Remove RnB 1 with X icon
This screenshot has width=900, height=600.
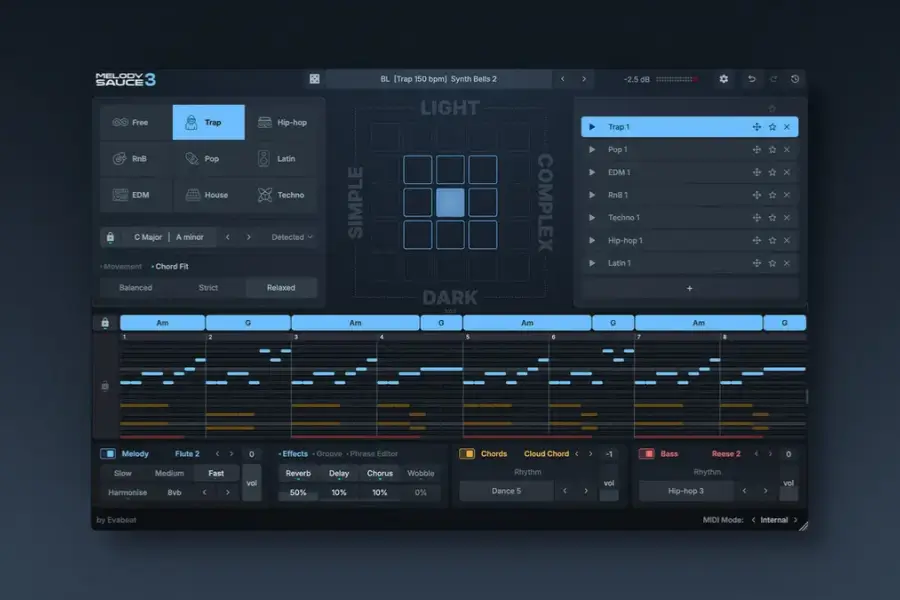[x=787, y=195]
